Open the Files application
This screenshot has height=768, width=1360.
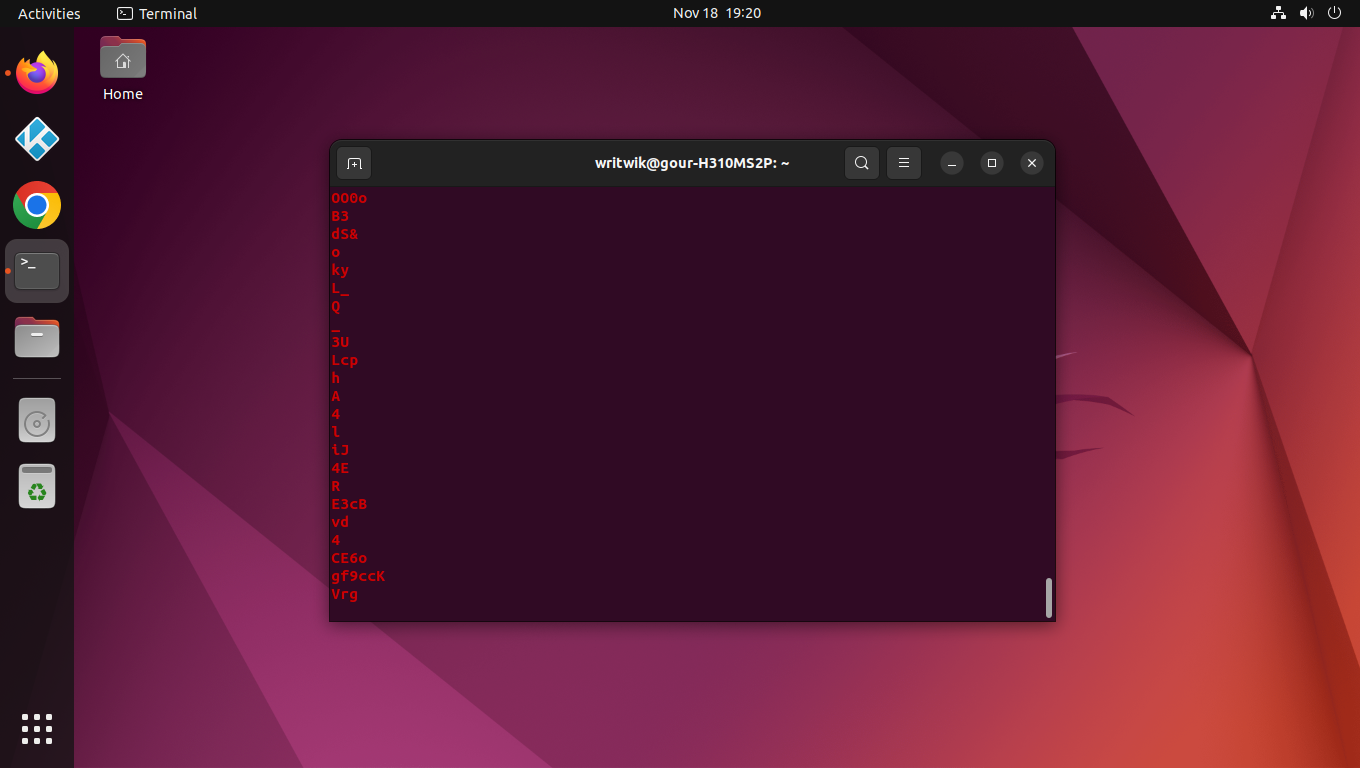coord(36,337)
